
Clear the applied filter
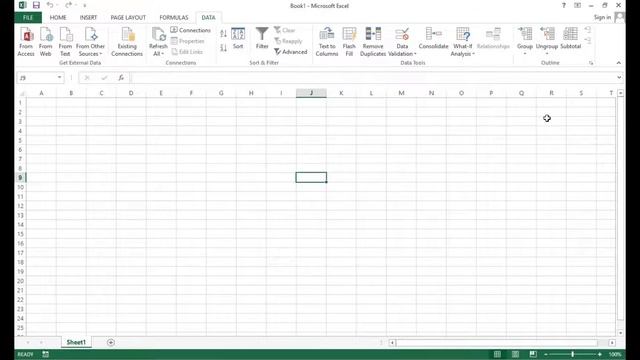point(284,30)
